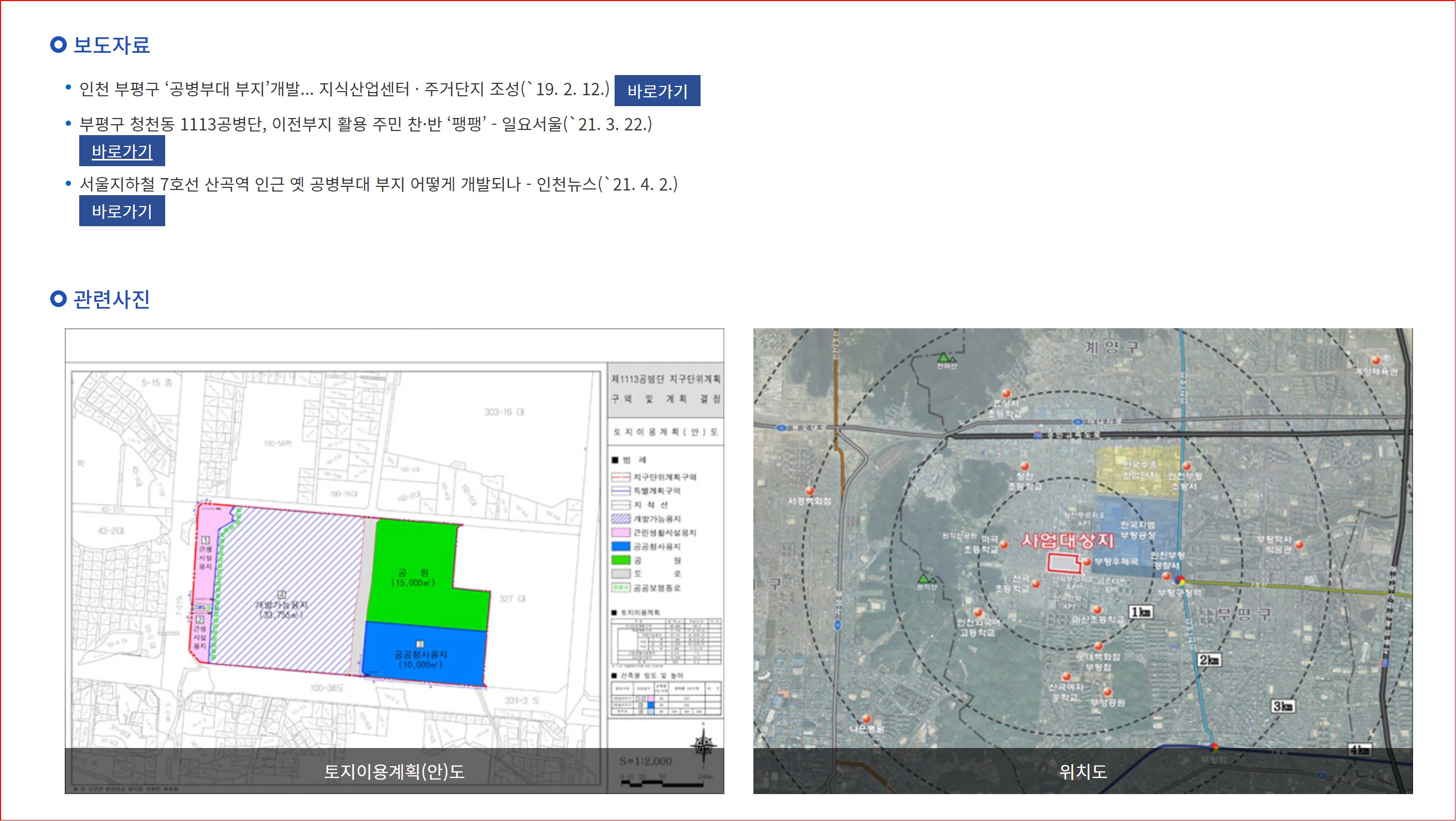Open 바로가기 button under the 인천뉴스 article

[122, 211]
